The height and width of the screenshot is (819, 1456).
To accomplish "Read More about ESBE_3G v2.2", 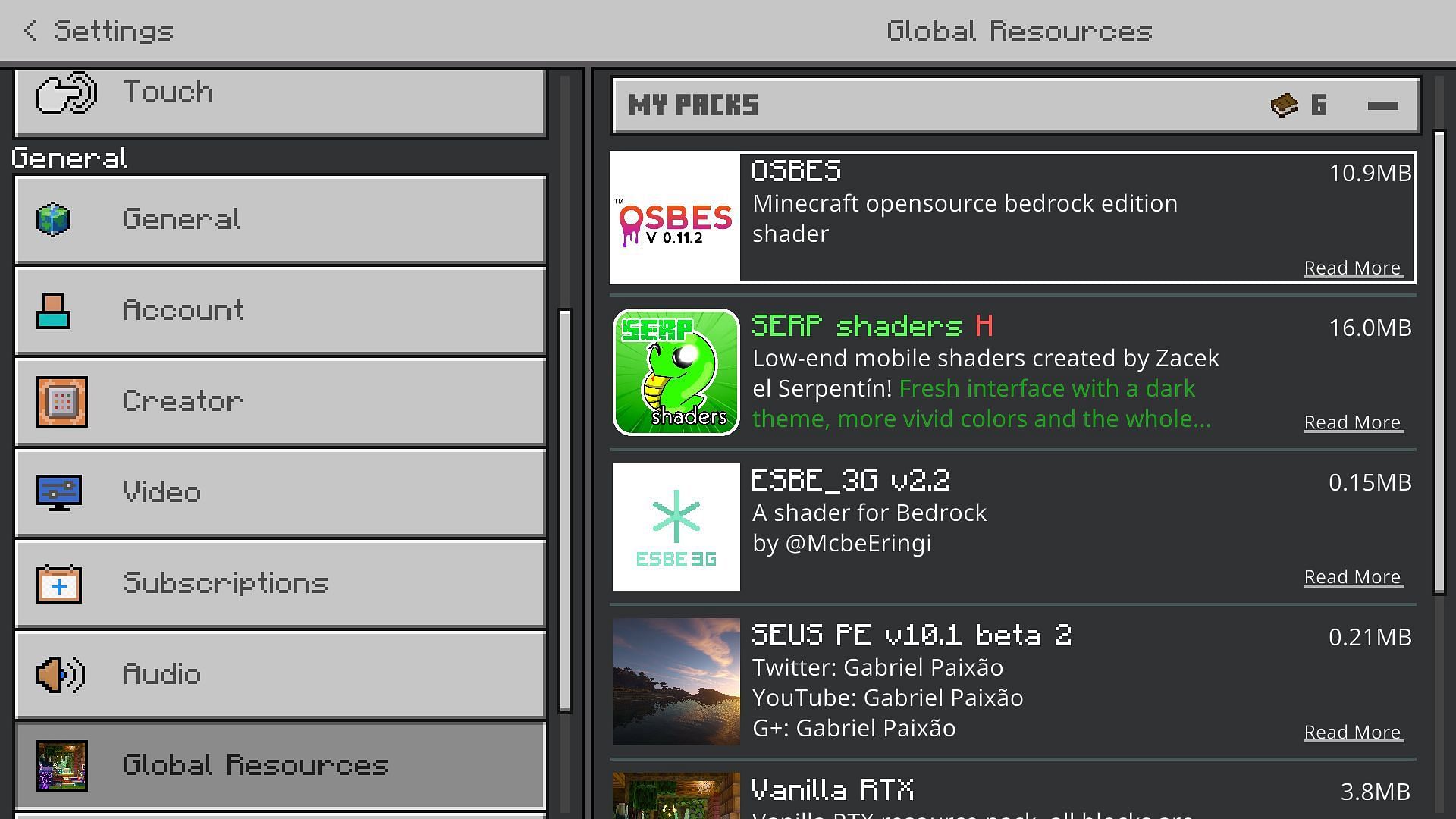I will (1352, 576).
